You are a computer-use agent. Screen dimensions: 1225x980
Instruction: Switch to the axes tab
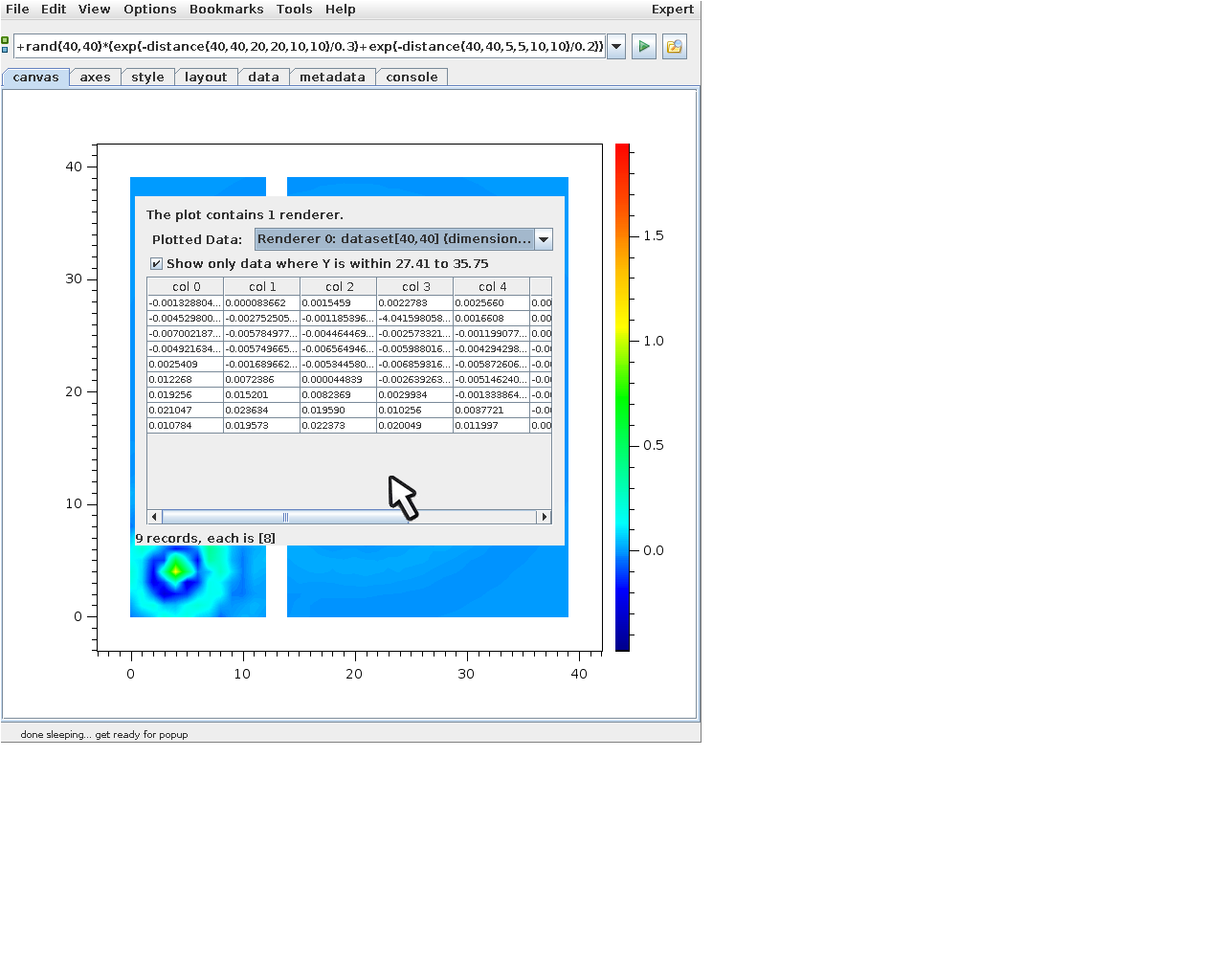[x=95, y=78]
